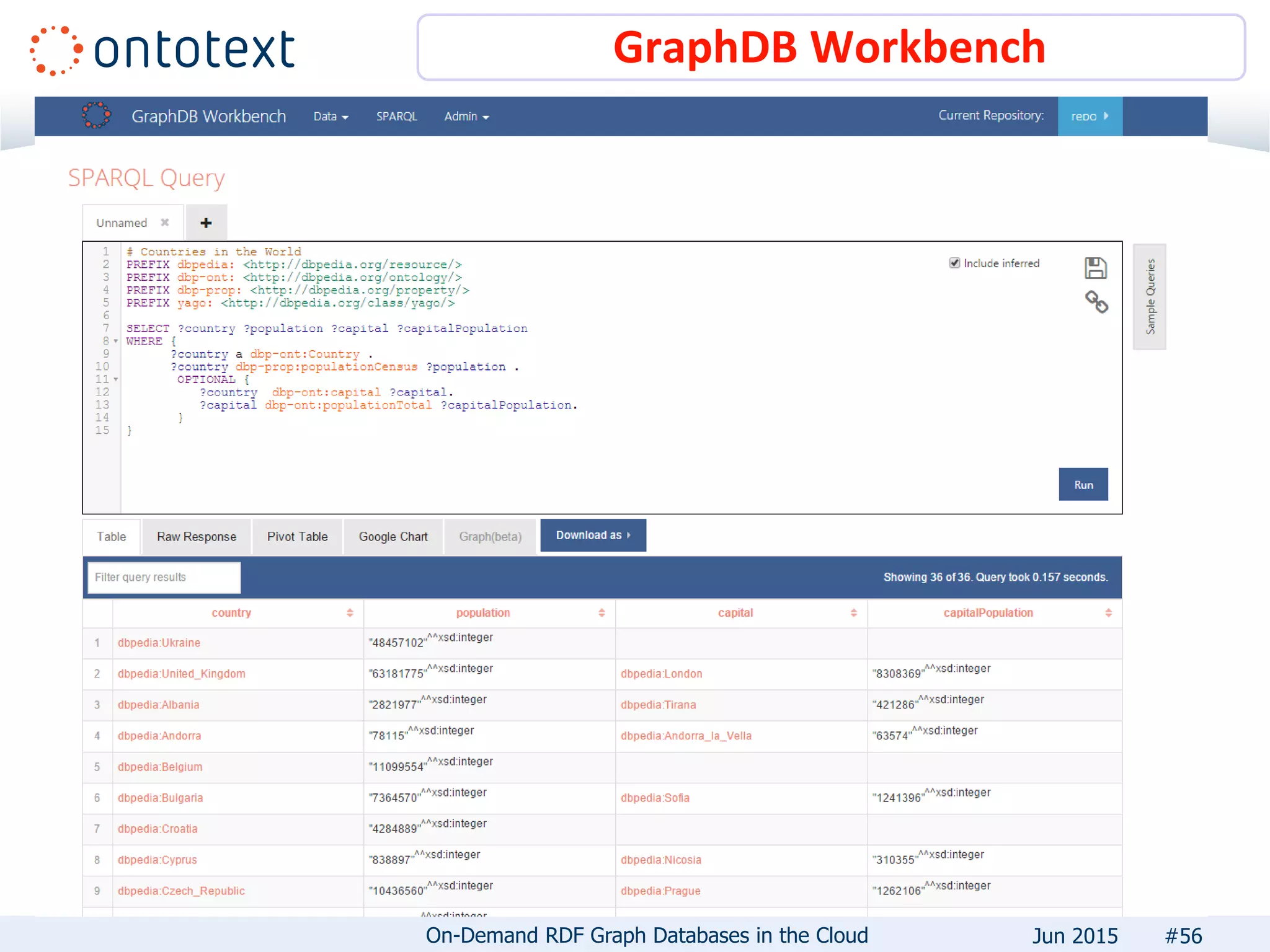Viewport: 1270px width, 952px height.
Task: Switch to the Pivot Table tab
Action: (297, 537)
